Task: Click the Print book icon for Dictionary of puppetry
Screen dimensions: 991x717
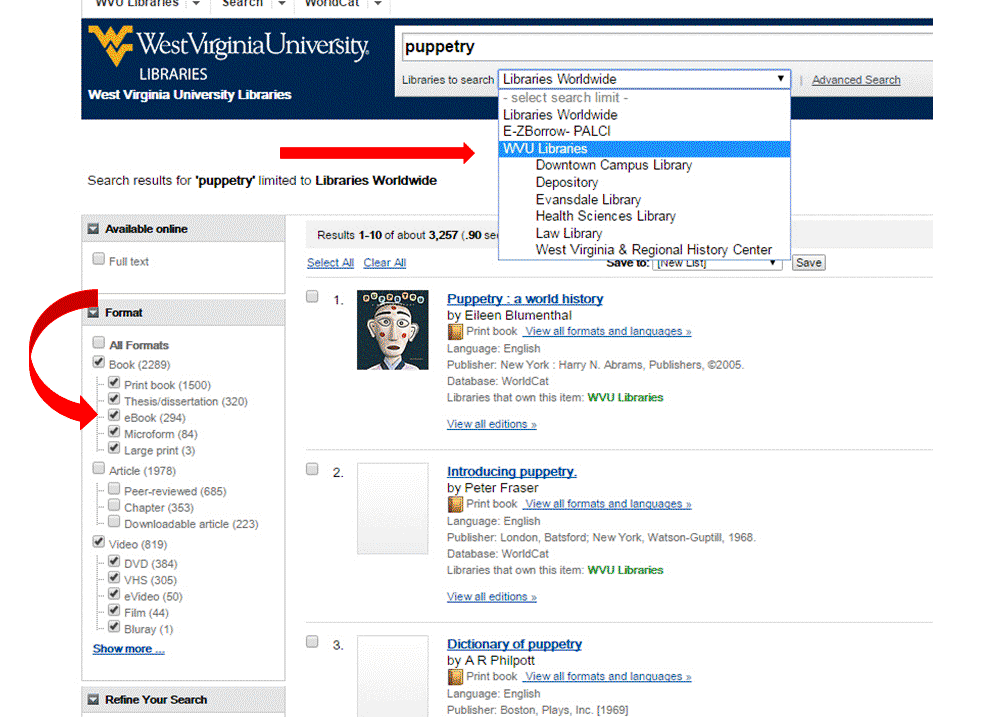Action: pos(454,677)
